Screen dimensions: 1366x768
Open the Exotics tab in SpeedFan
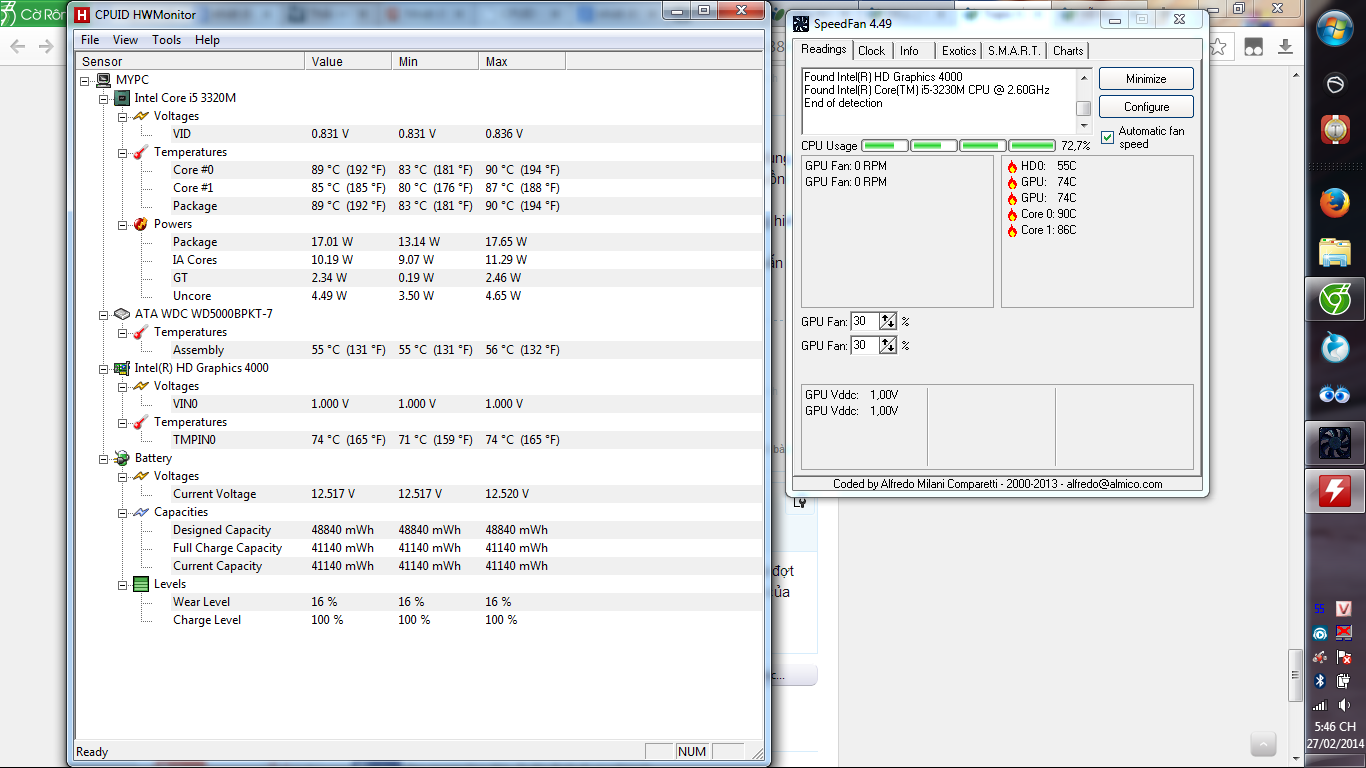coord(959,51)
